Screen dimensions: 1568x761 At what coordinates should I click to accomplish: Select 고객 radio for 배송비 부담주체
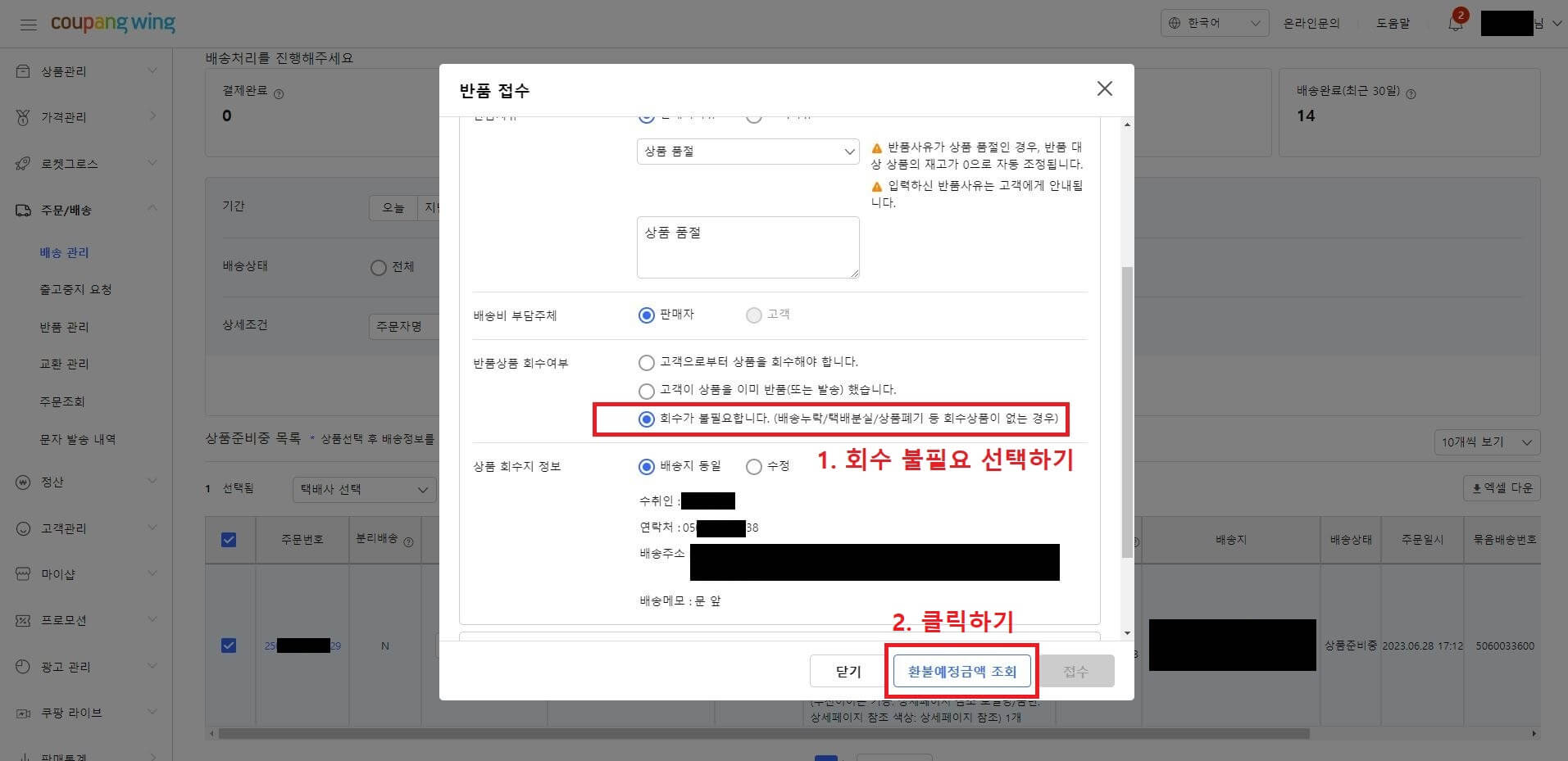754,315
